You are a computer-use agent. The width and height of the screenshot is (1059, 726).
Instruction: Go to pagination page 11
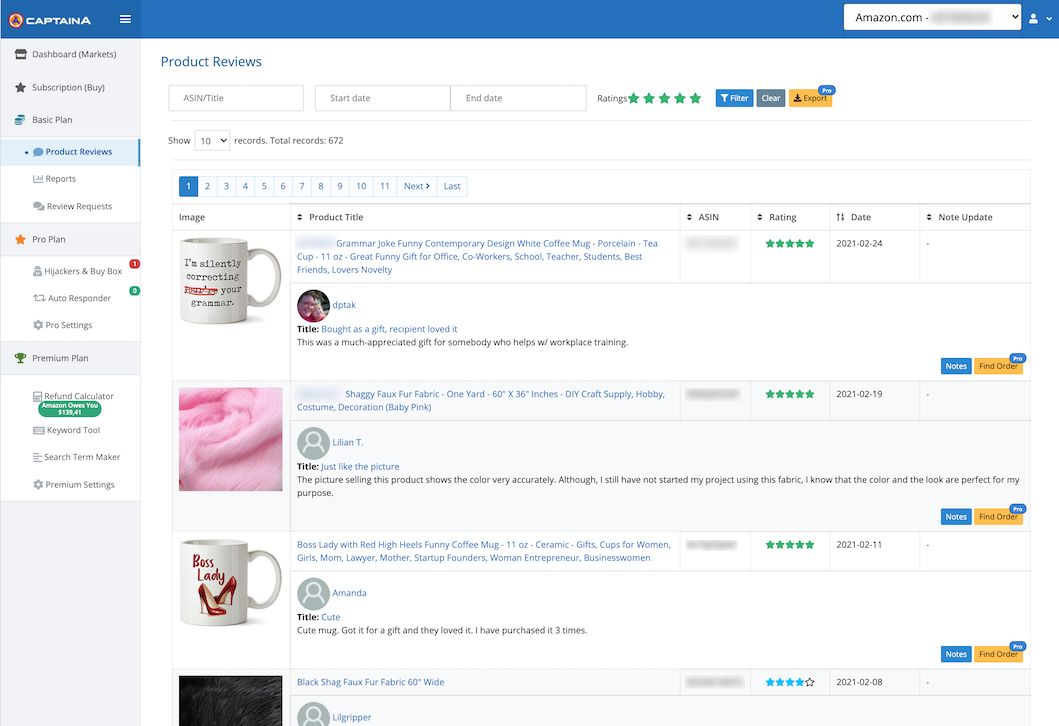pyautogui.click(x=385, y=186)
